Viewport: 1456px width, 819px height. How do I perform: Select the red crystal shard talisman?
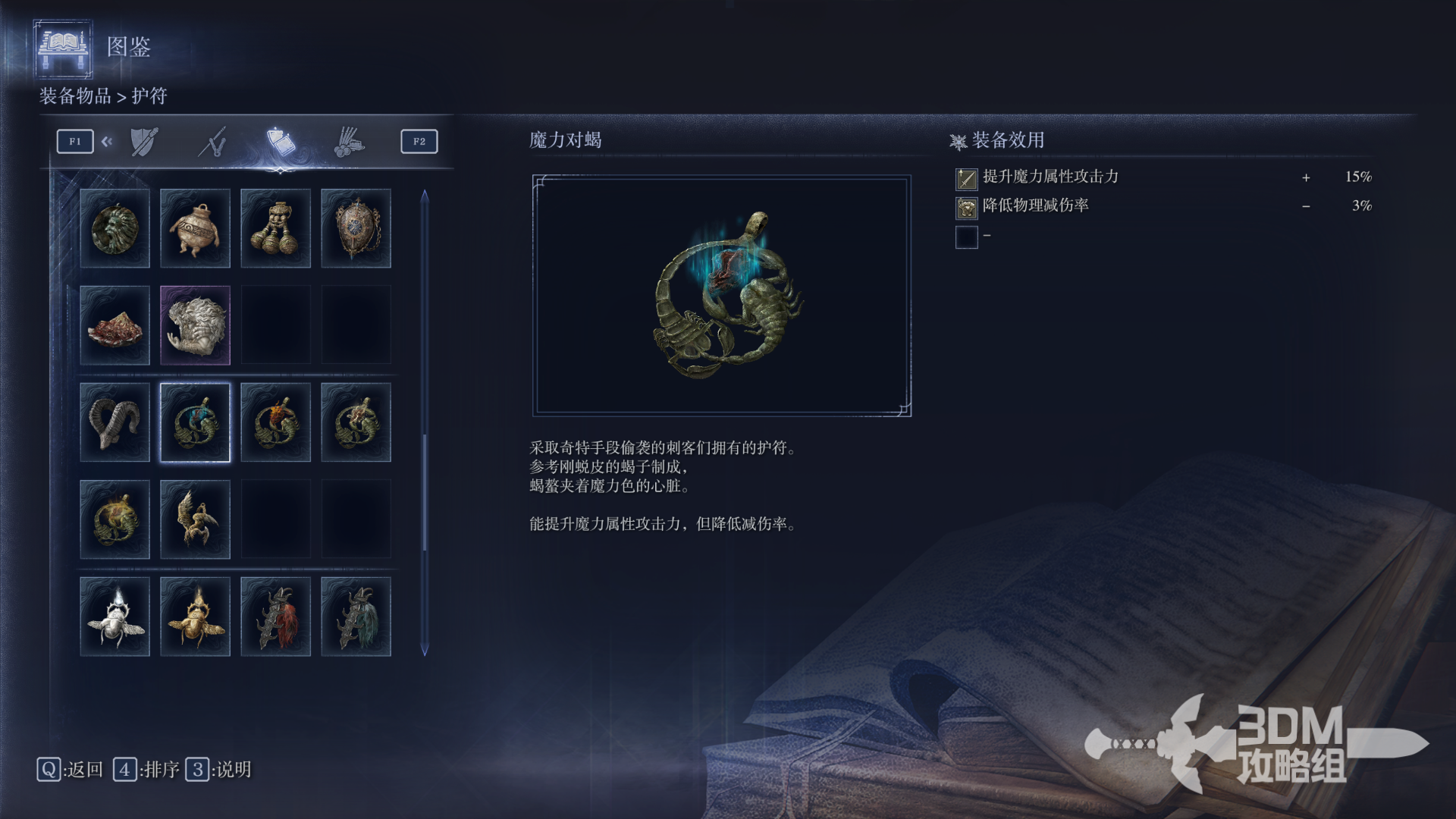coord(115,325)
